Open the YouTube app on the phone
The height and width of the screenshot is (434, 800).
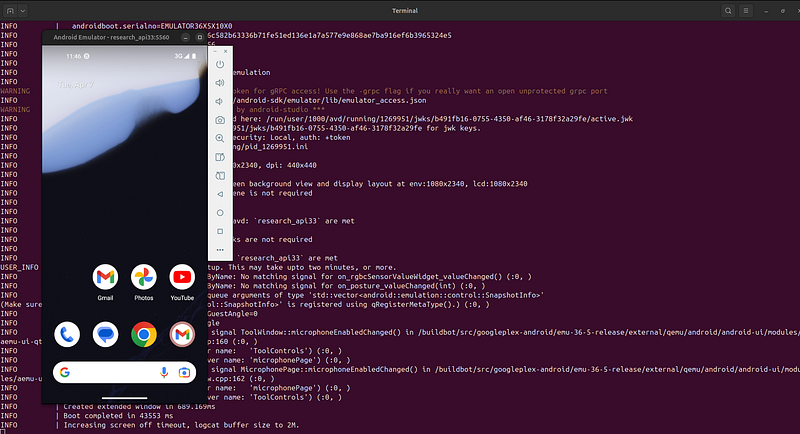point(182,282)
